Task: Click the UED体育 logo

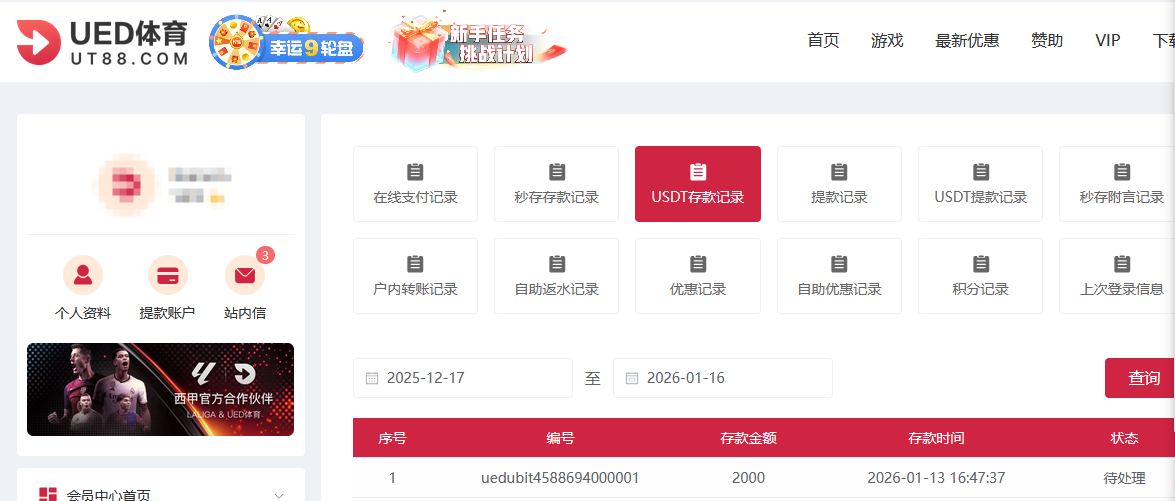Action: point(102,43)
